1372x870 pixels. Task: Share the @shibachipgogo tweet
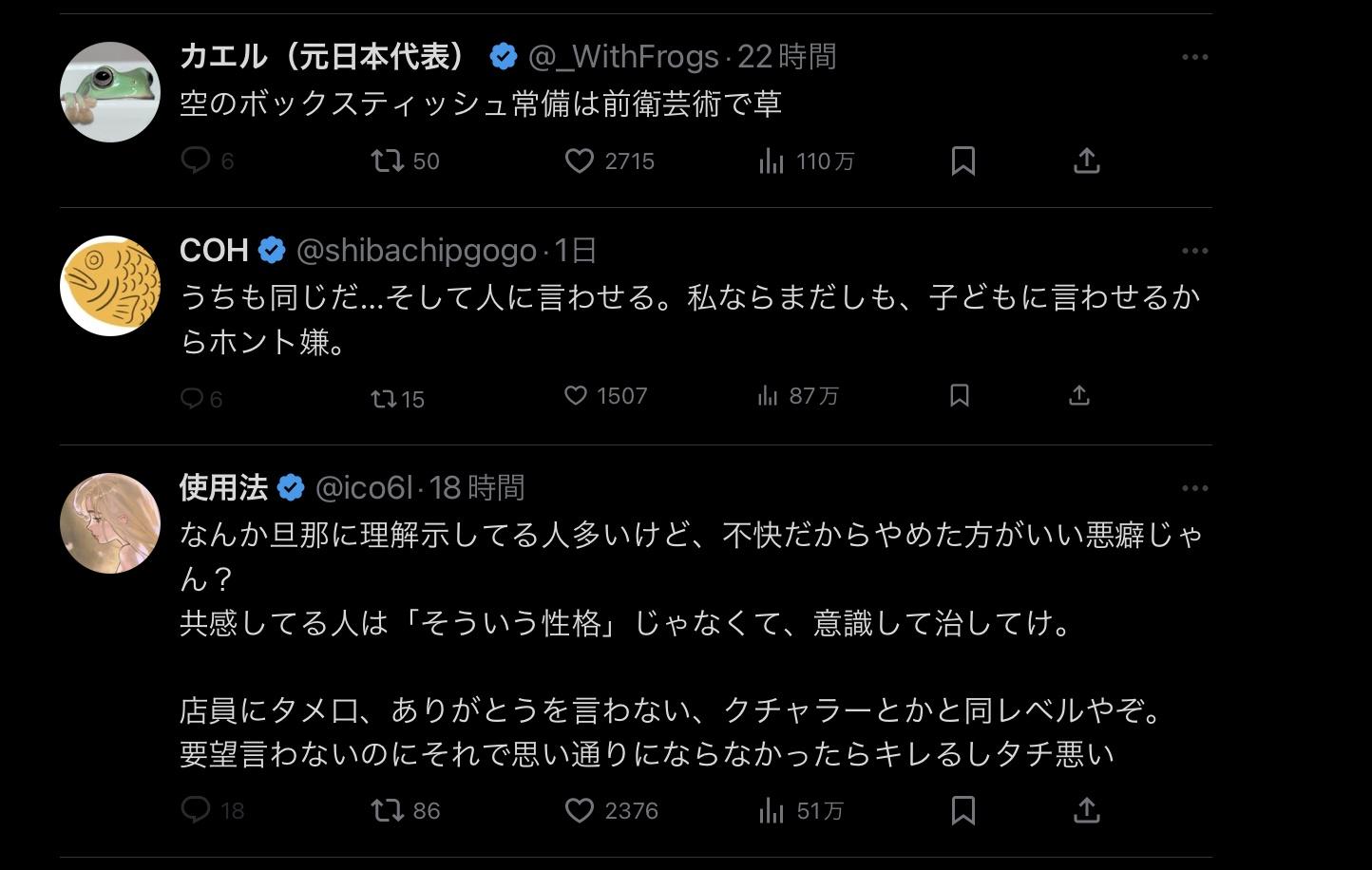point(1078,395)
